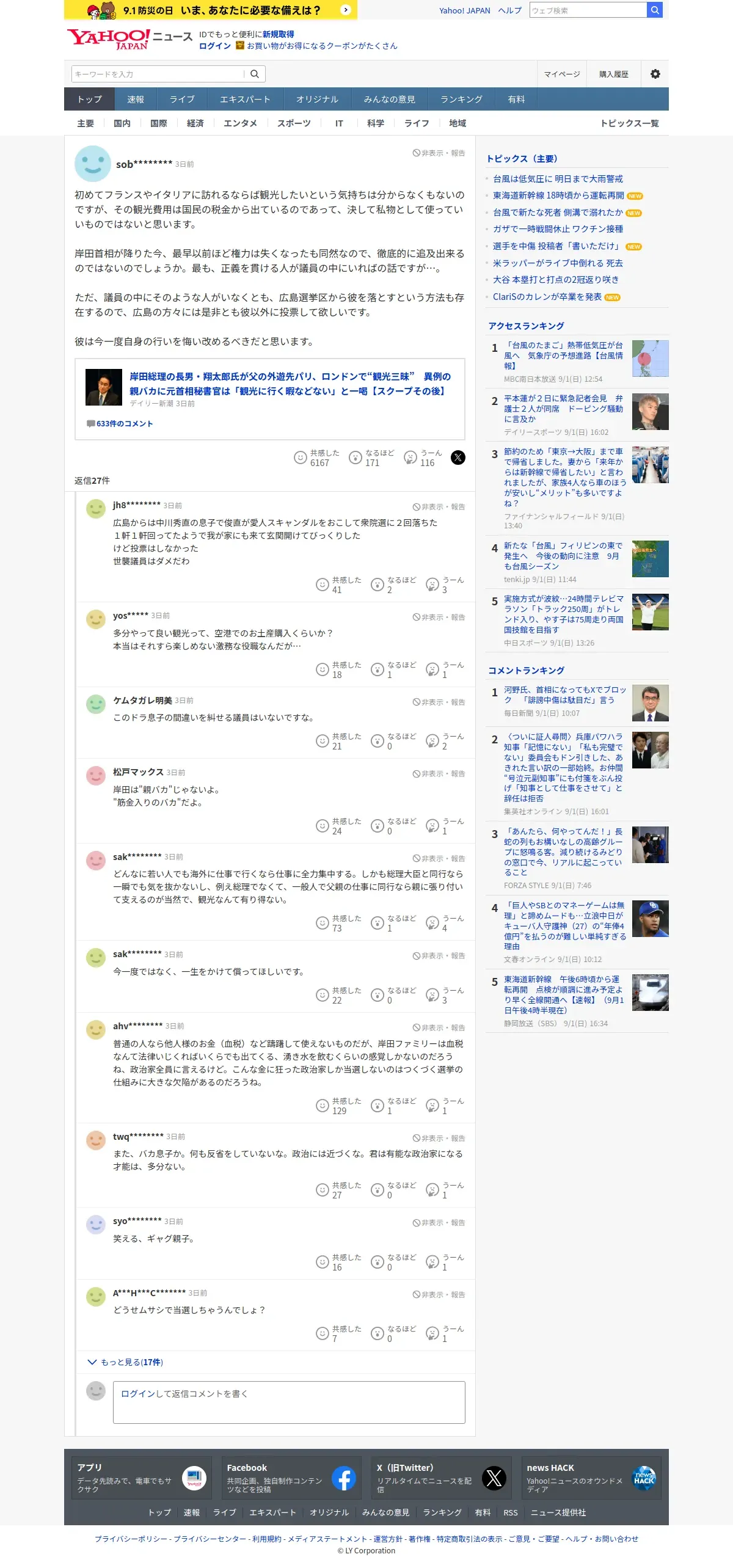Click ログイン in reply comment box
733x1568 pixels.
pyautogui.click(x=137, y=1393)
